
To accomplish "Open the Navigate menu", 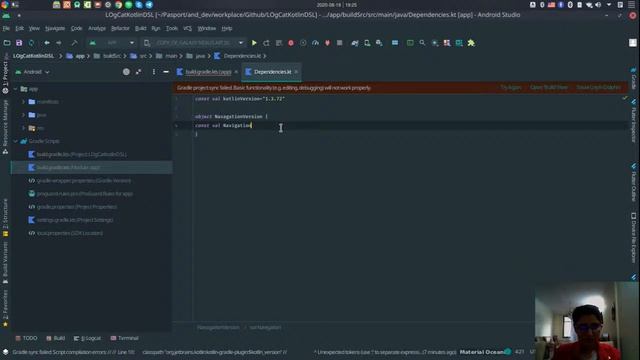I will (x=55, y=29).
